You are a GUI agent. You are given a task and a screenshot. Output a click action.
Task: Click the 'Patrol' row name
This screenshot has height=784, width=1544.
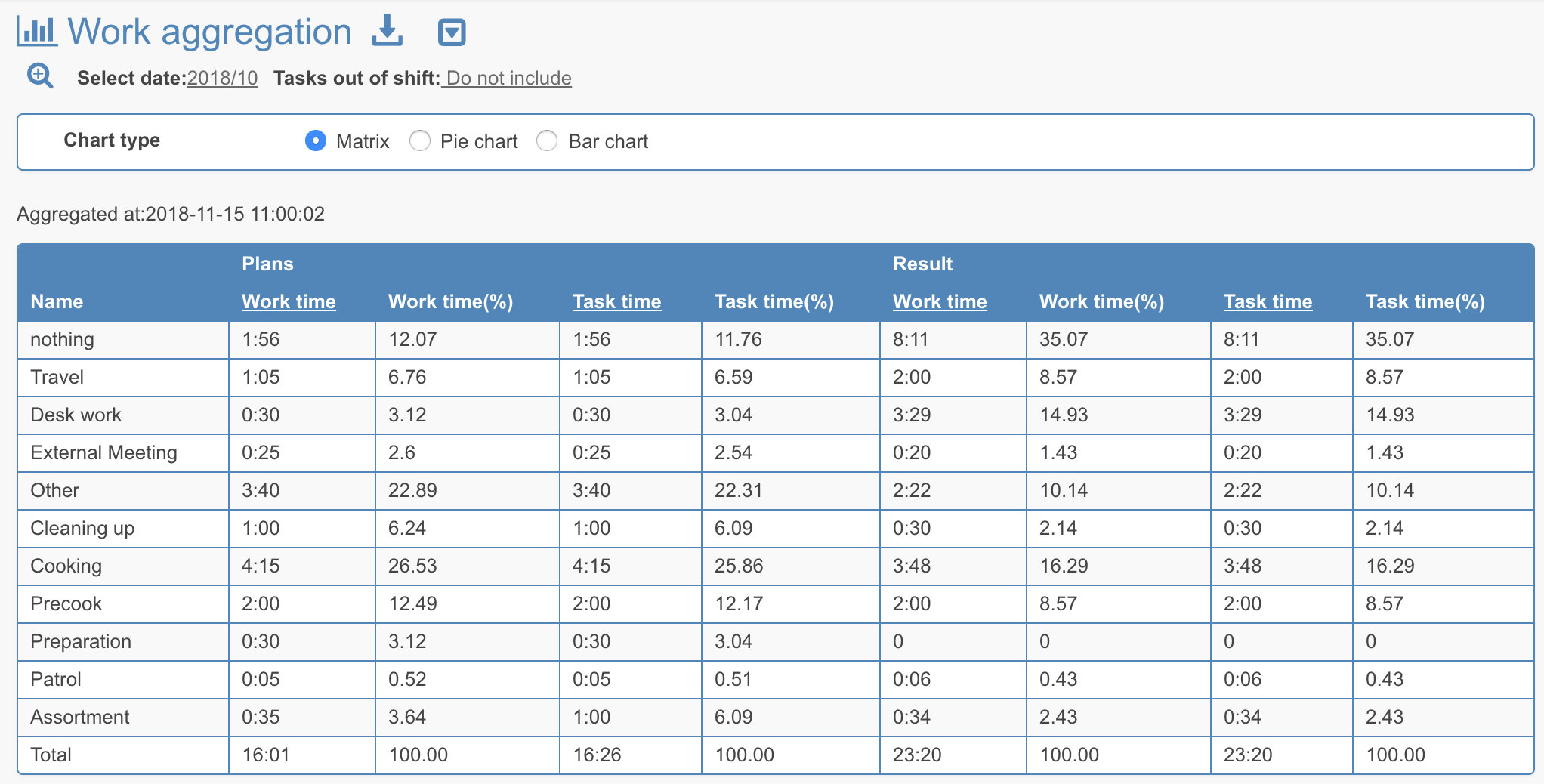tap(55, 679)
